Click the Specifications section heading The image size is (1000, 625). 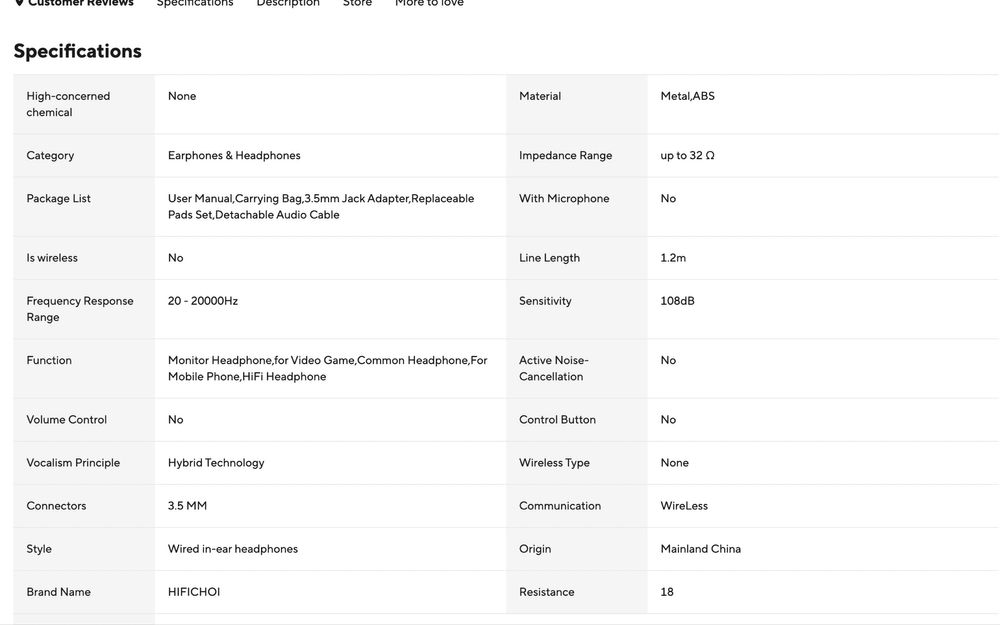[x=78, y=51]
